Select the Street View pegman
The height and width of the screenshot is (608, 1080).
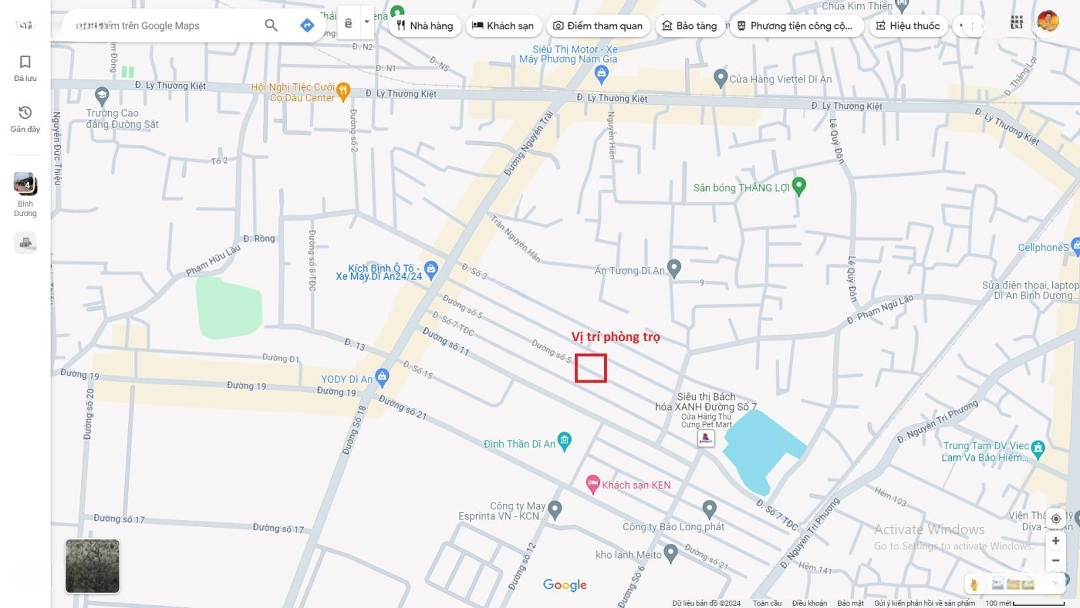tap(973, 584)
